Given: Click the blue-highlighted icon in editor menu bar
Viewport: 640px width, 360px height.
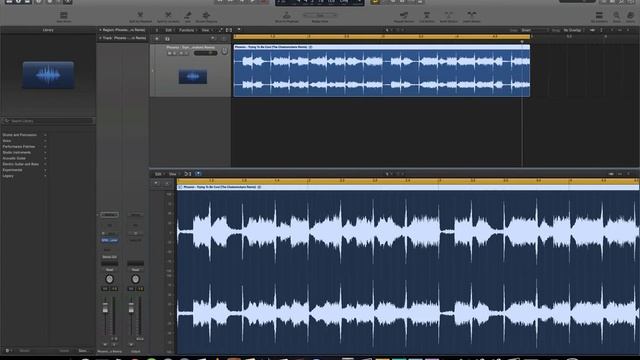Looking at the screenshot, I should (198, 174).
